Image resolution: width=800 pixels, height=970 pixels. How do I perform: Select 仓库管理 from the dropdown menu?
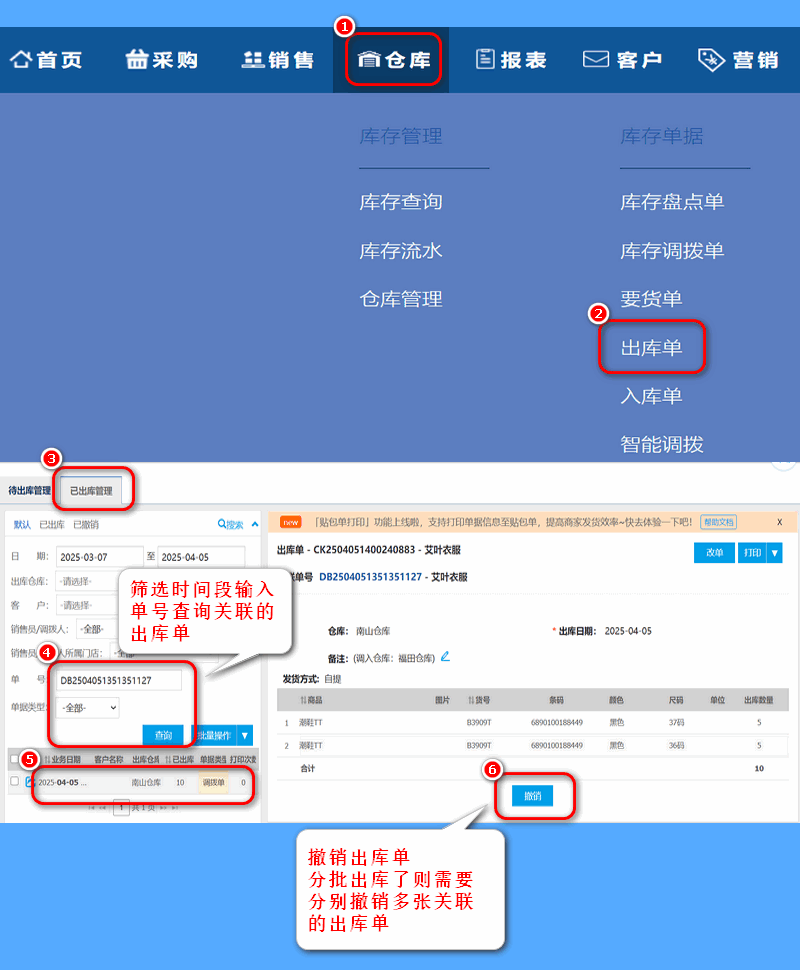(x=401, y=299)
